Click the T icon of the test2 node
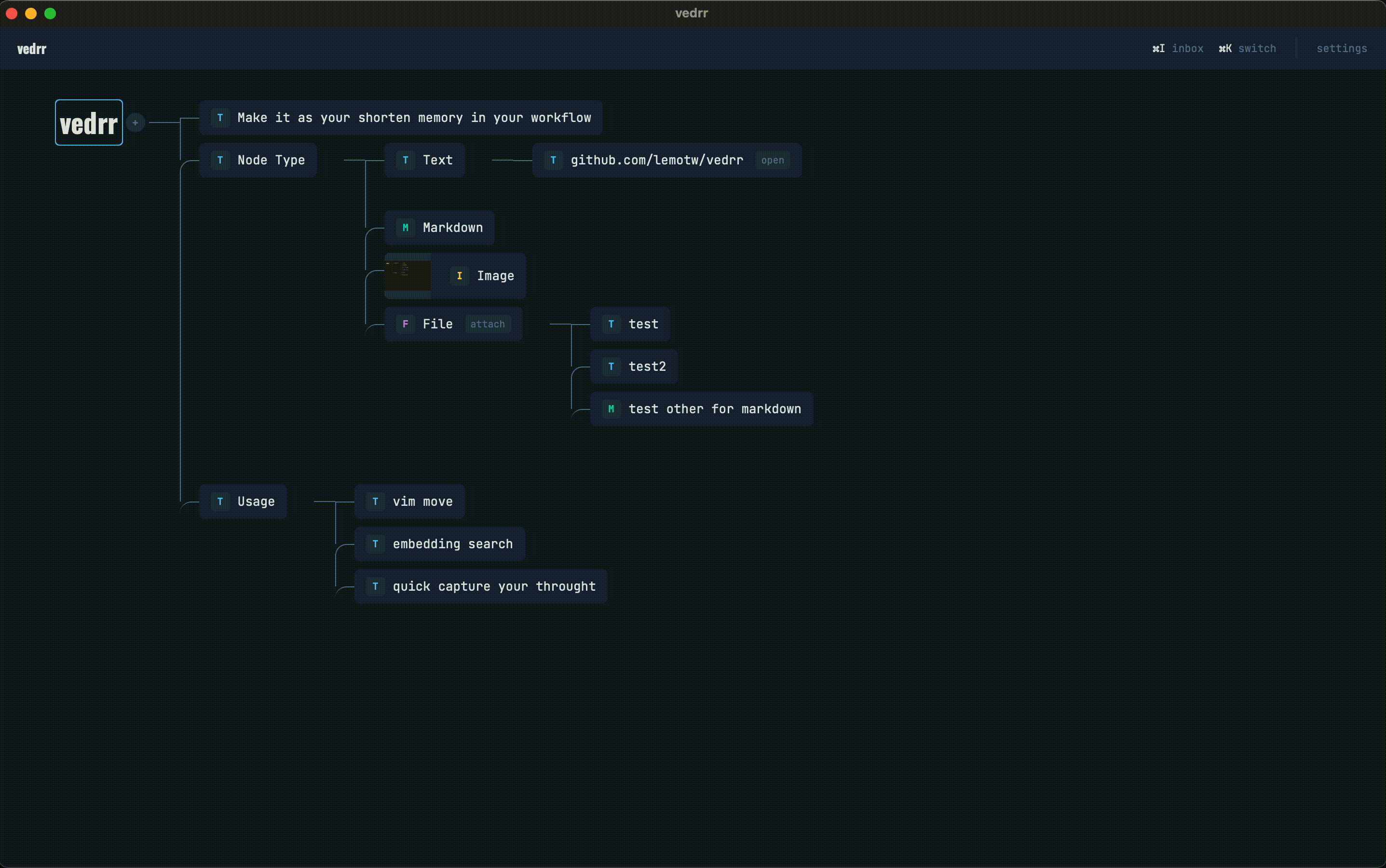1386x868 pixels. pyautogui.click(x=611, y=367)
